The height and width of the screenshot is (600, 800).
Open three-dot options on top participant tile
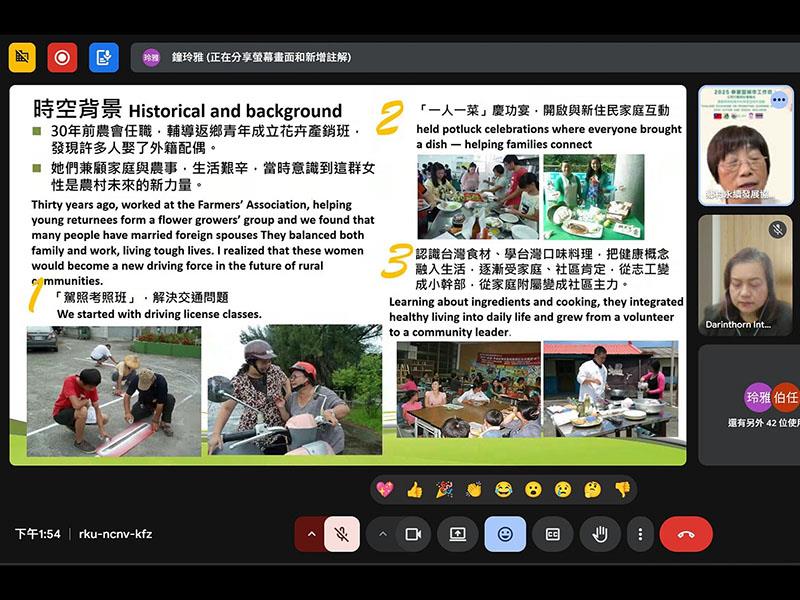pos(778,100)
